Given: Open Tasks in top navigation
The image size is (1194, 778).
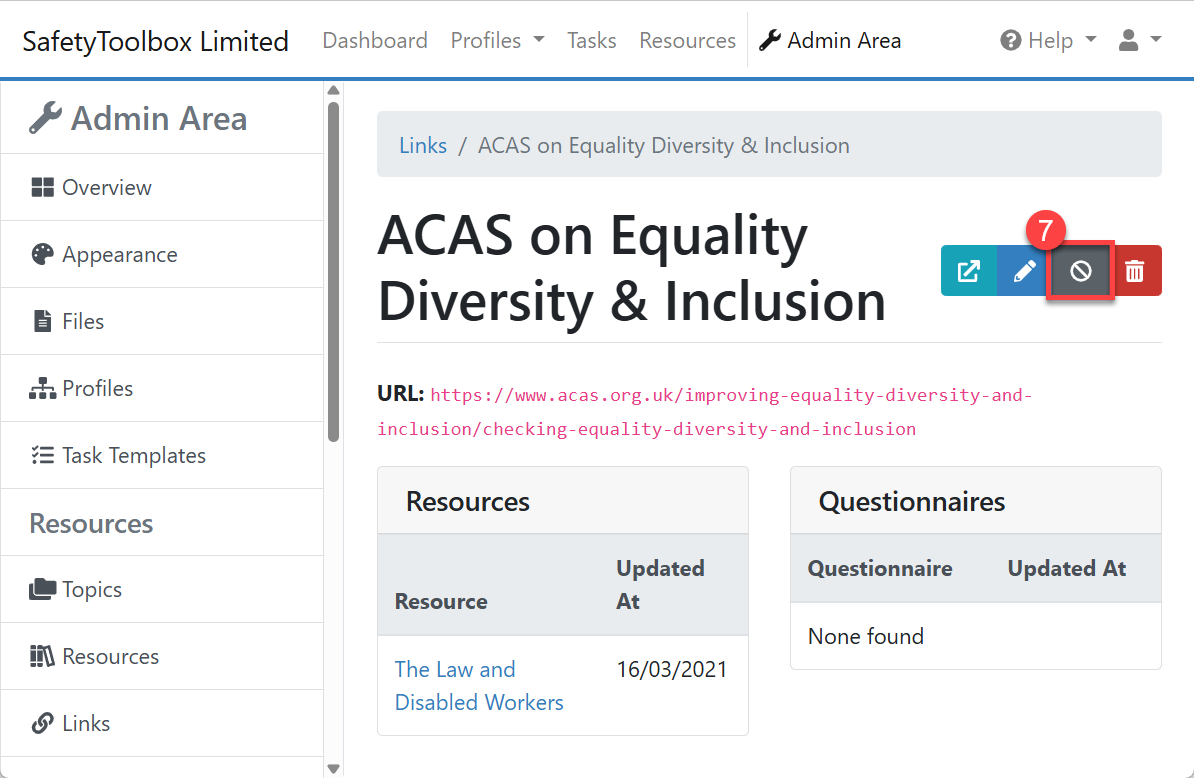Looking at the screenshot, I should [592, 40].
